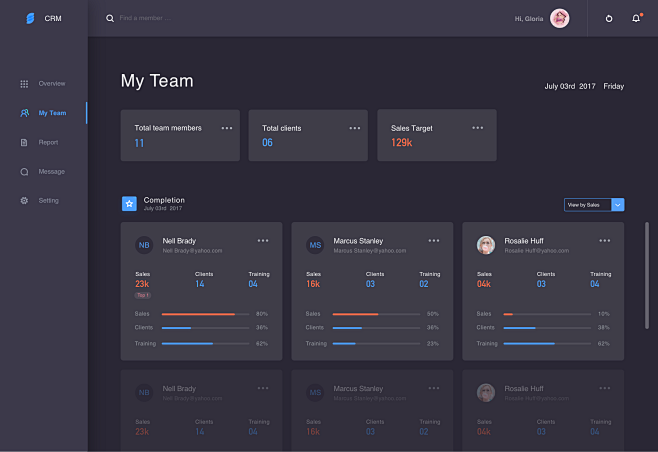The width and height of the screenshot is (658, 452).
Task: Open the Sales Target options menu
Action: click(478, 128)
